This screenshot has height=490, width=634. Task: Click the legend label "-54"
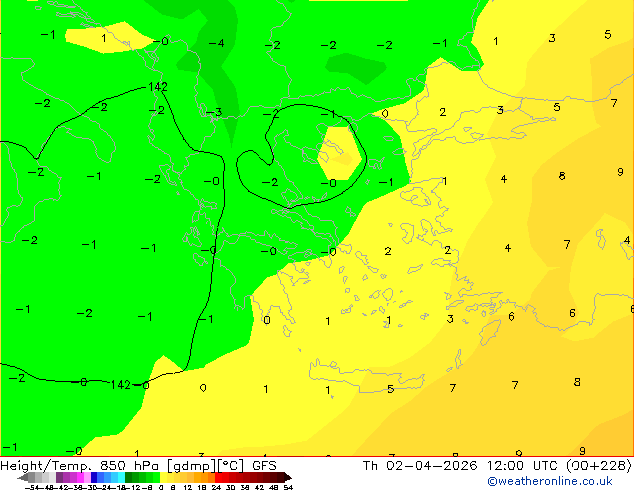point(32,487)
